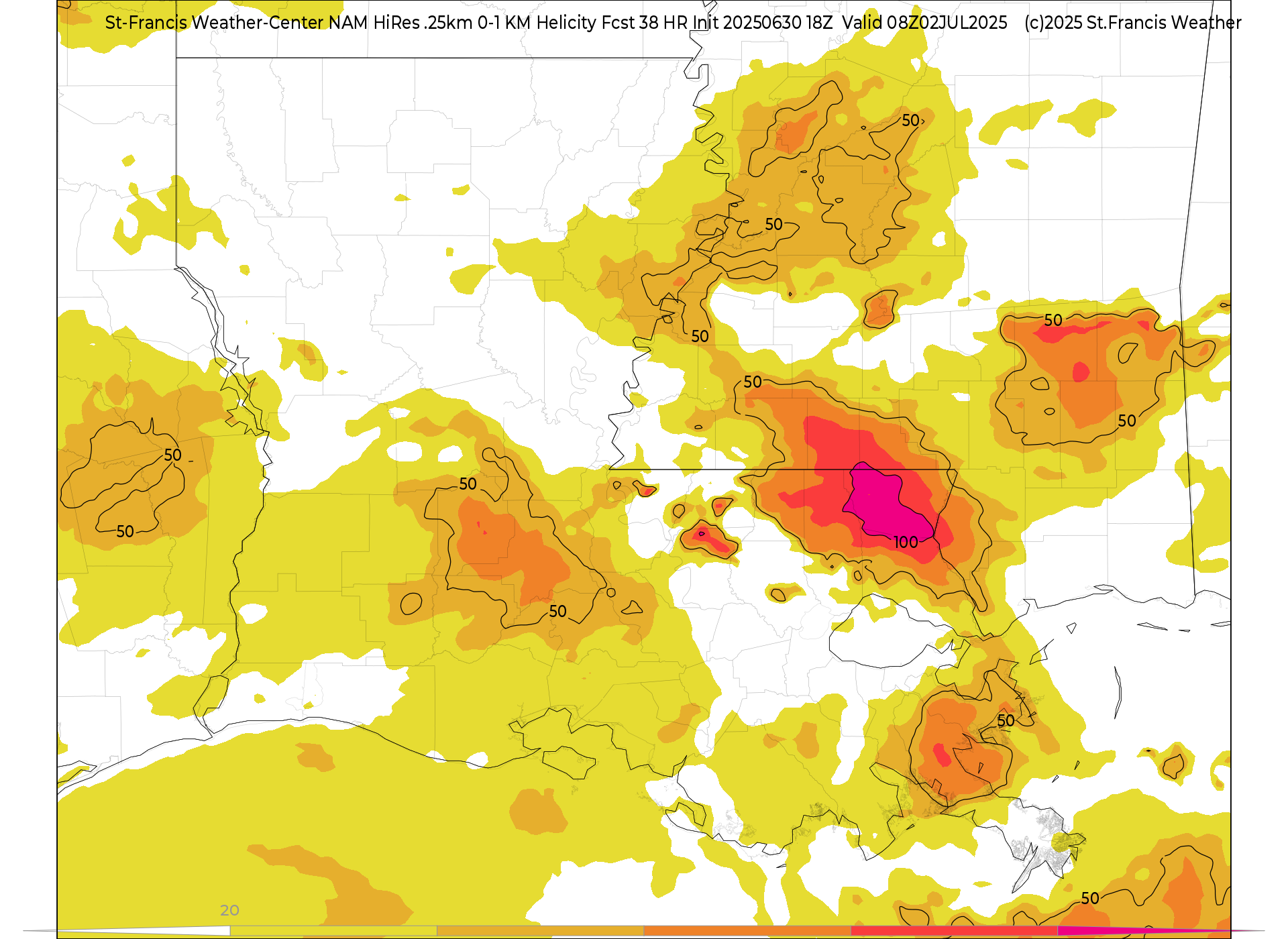Image resolution: width=1288 pixels, height=939 pixels.
Task: Click the '100' helicity contour label
Action: (x=906, y=542)
